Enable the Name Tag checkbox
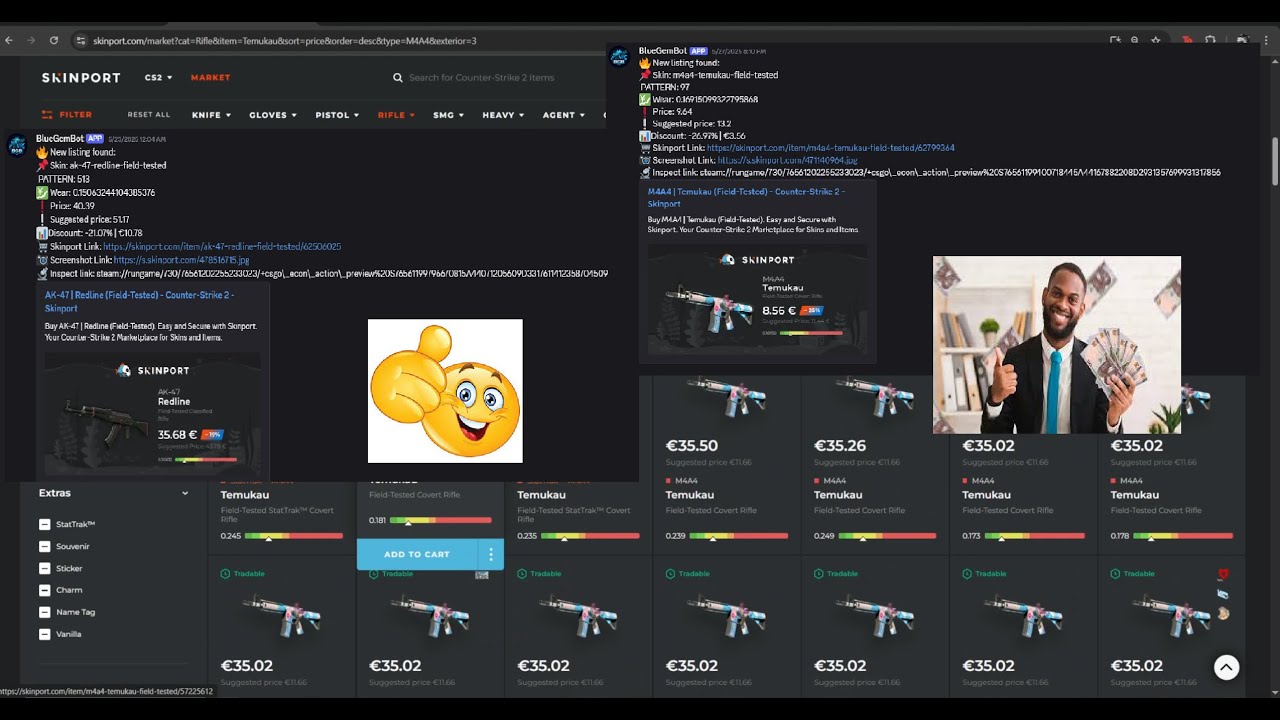Screen dimensions: 1280x720 tap(45, 612)
